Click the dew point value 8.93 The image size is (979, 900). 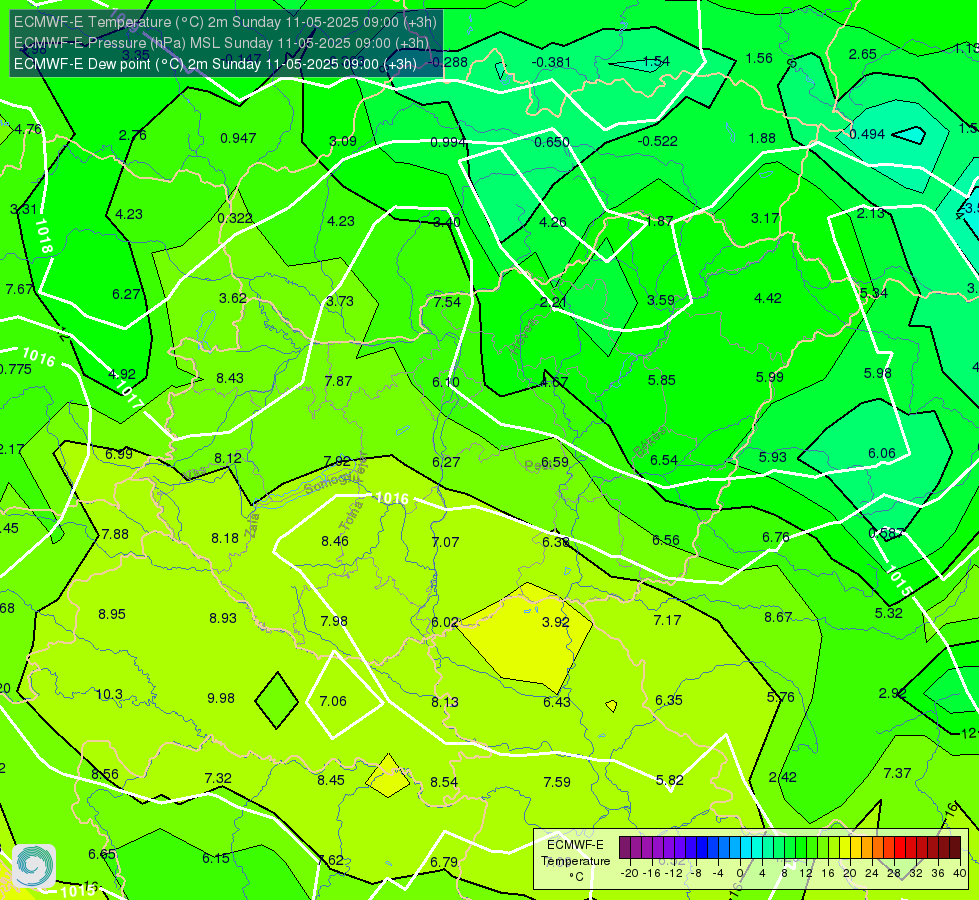pyautogui.click(x=223, y=618)
